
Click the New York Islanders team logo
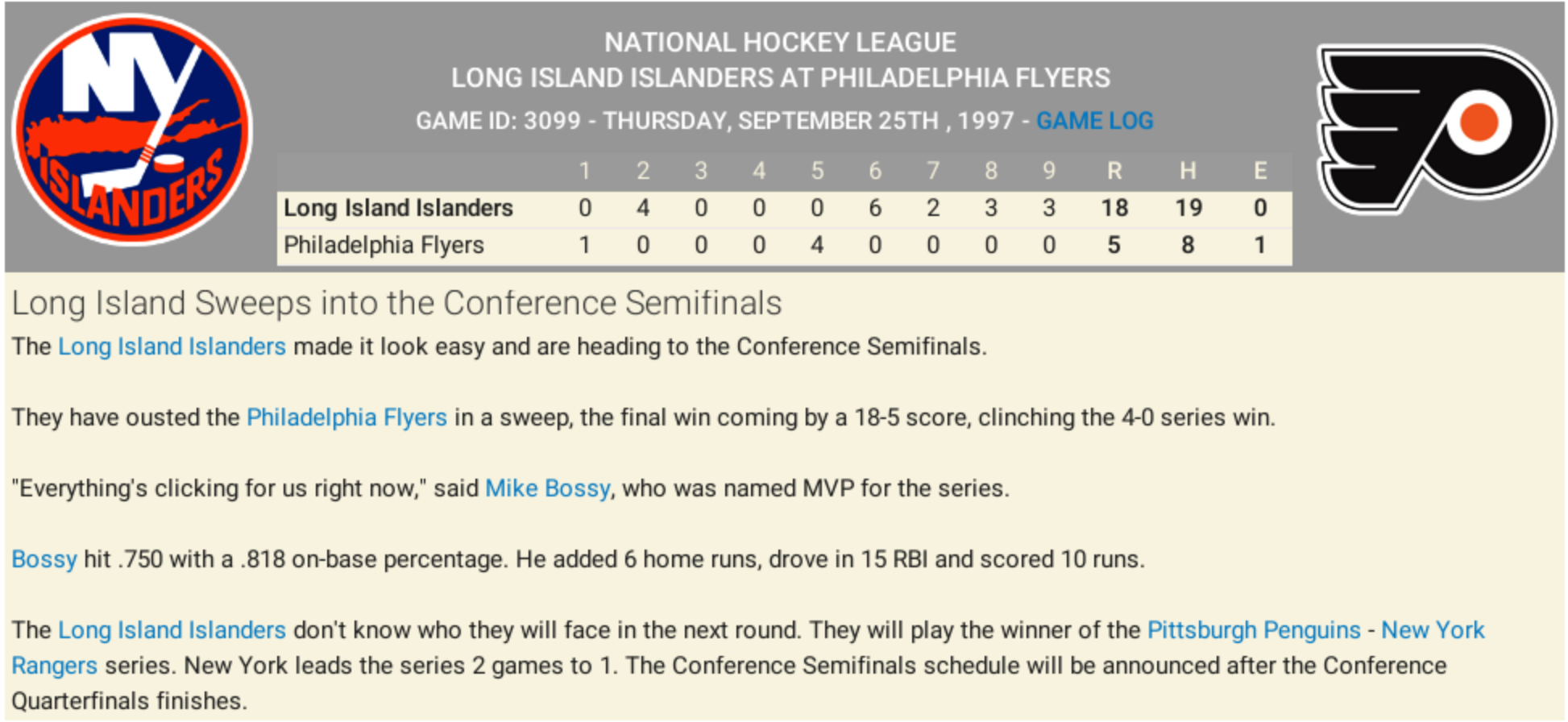[x=132, y=131]
